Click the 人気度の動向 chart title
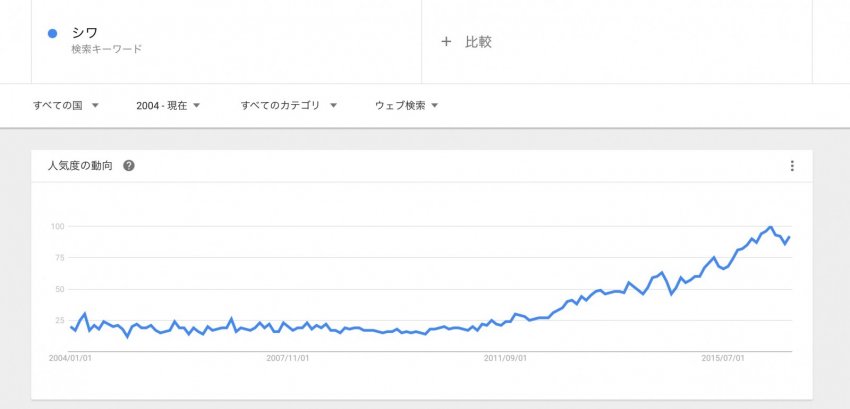The image size is (850, 409). [80, 166]
